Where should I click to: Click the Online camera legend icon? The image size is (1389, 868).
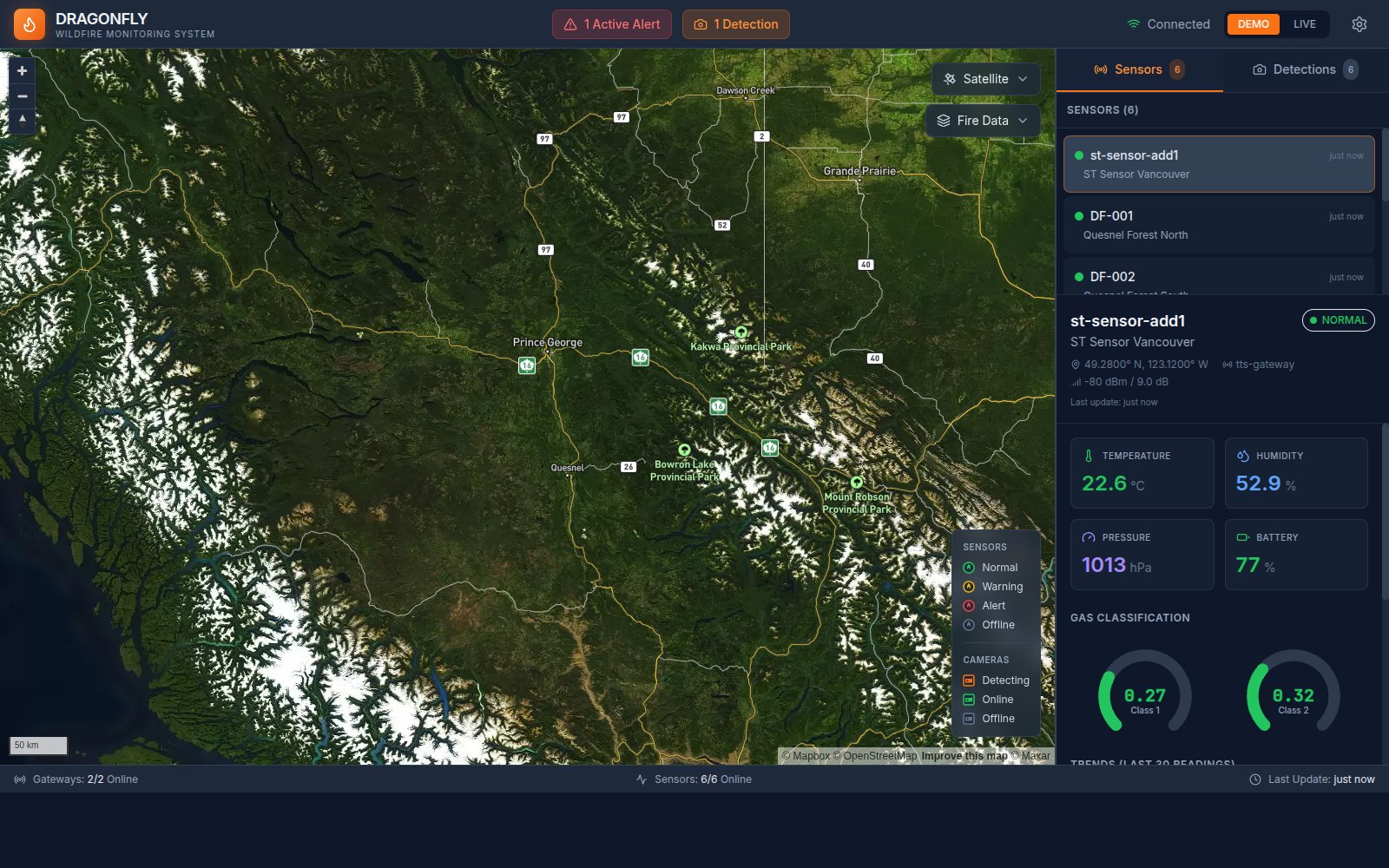tap(970, 700)
